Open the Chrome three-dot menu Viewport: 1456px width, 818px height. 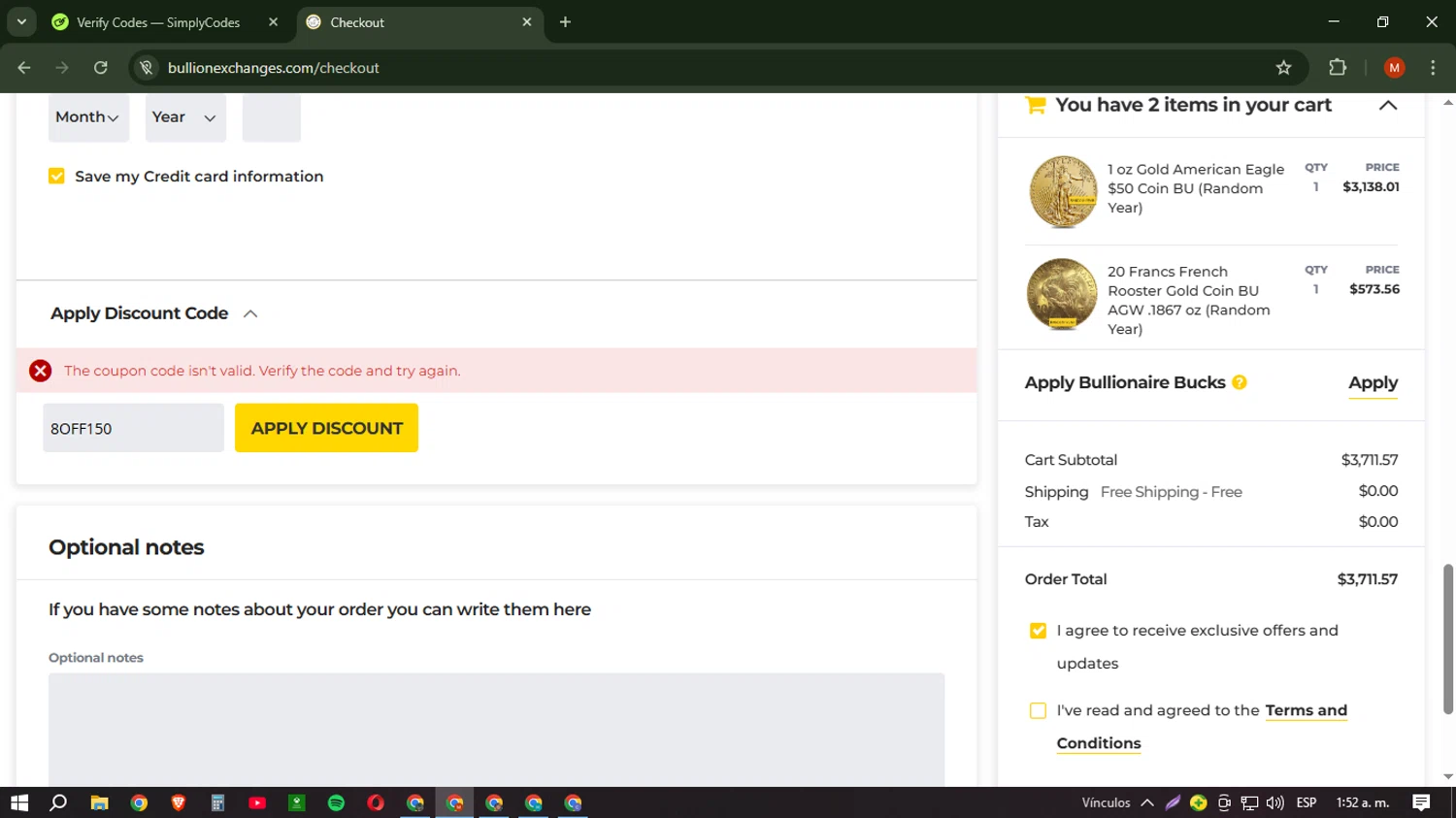pos(1433,68)
